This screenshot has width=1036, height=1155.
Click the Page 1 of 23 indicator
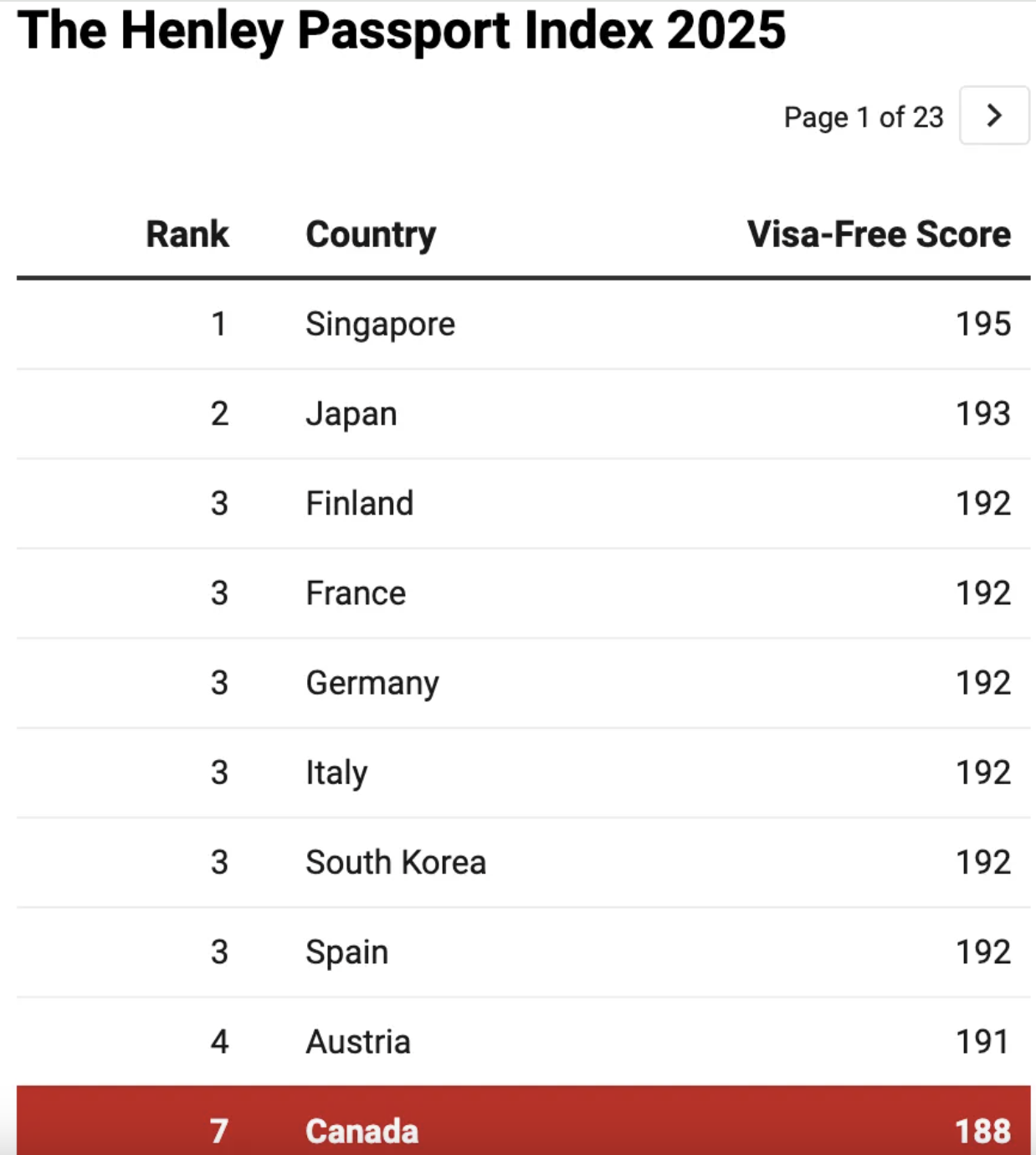(x=864, y=117)
